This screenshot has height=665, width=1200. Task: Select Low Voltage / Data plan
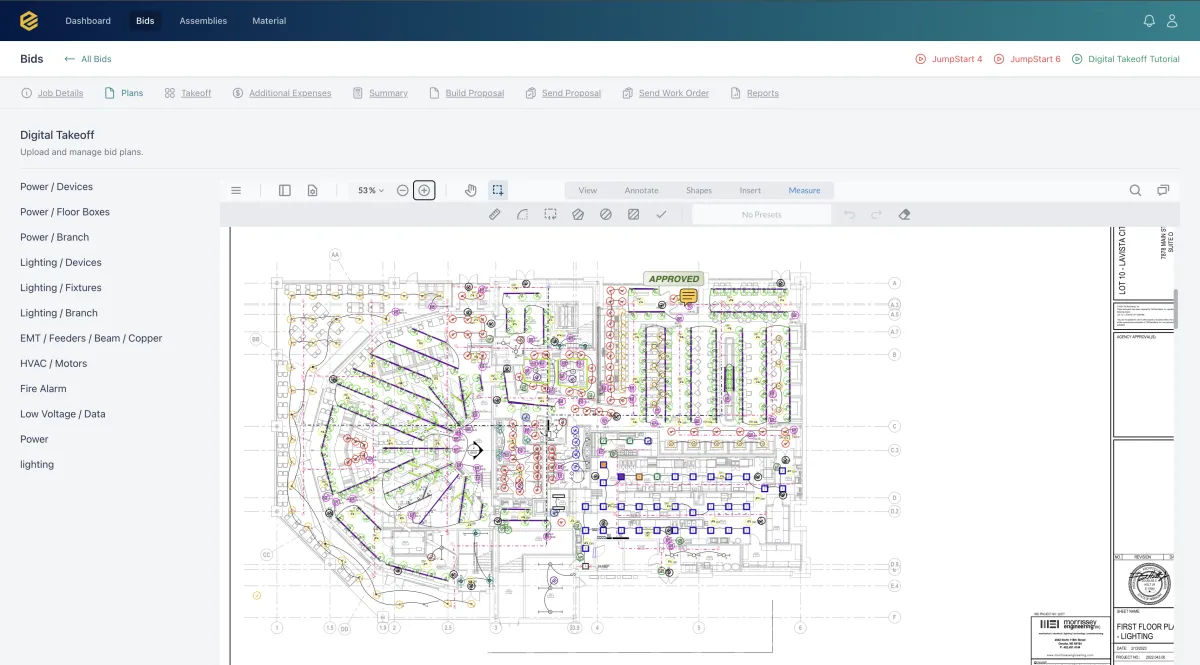63,414
